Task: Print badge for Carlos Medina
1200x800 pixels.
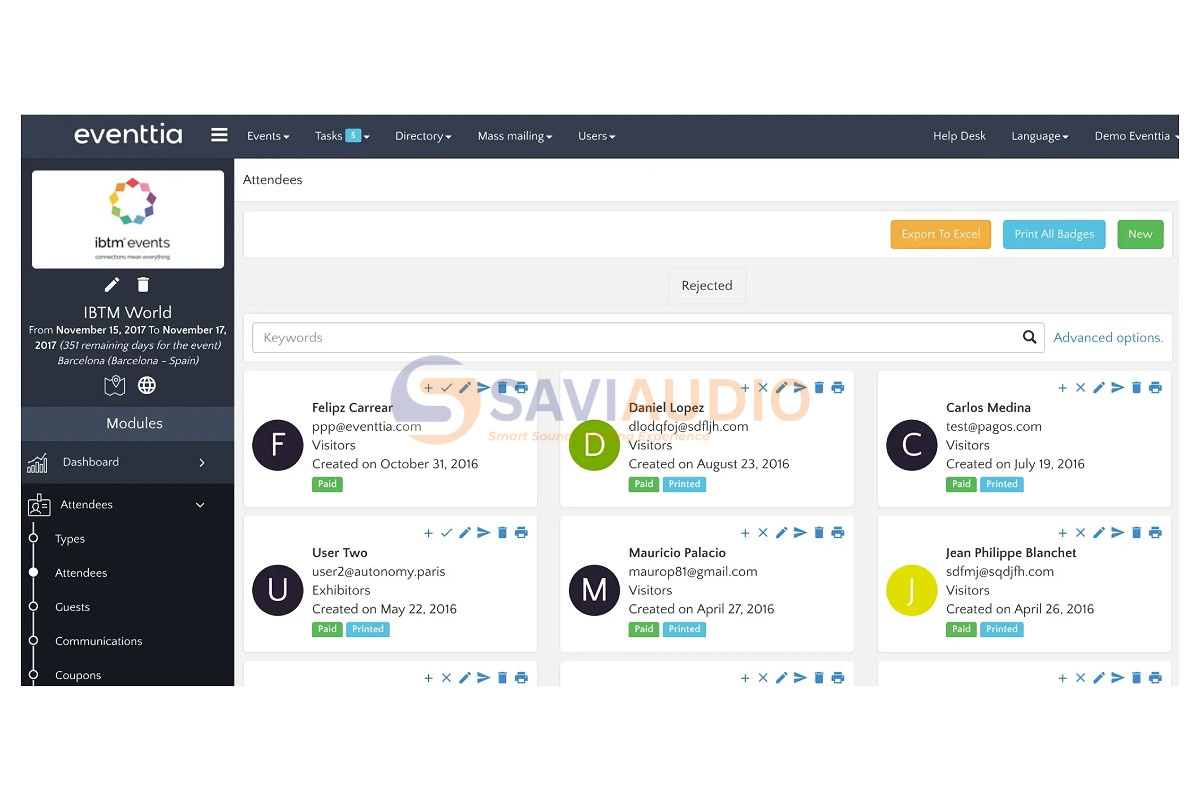Action: 1155,388
